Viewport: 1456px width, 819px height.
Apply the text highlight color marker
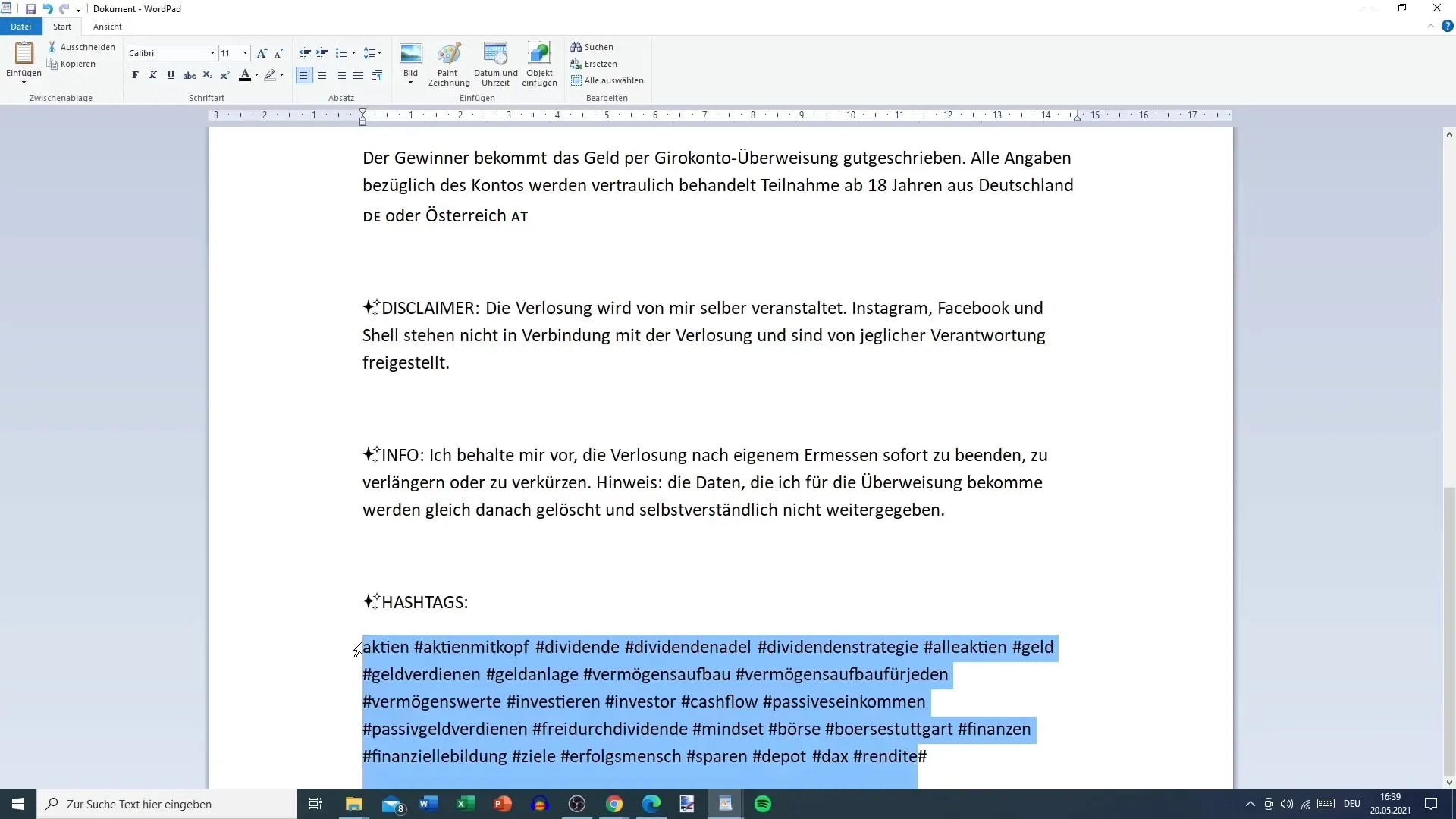[269, 75]
